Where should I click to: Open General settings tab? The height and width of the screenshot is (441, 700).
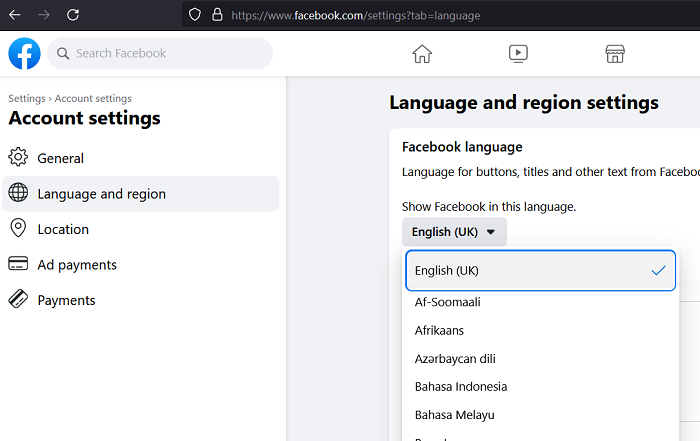click(x=60, y=158)
